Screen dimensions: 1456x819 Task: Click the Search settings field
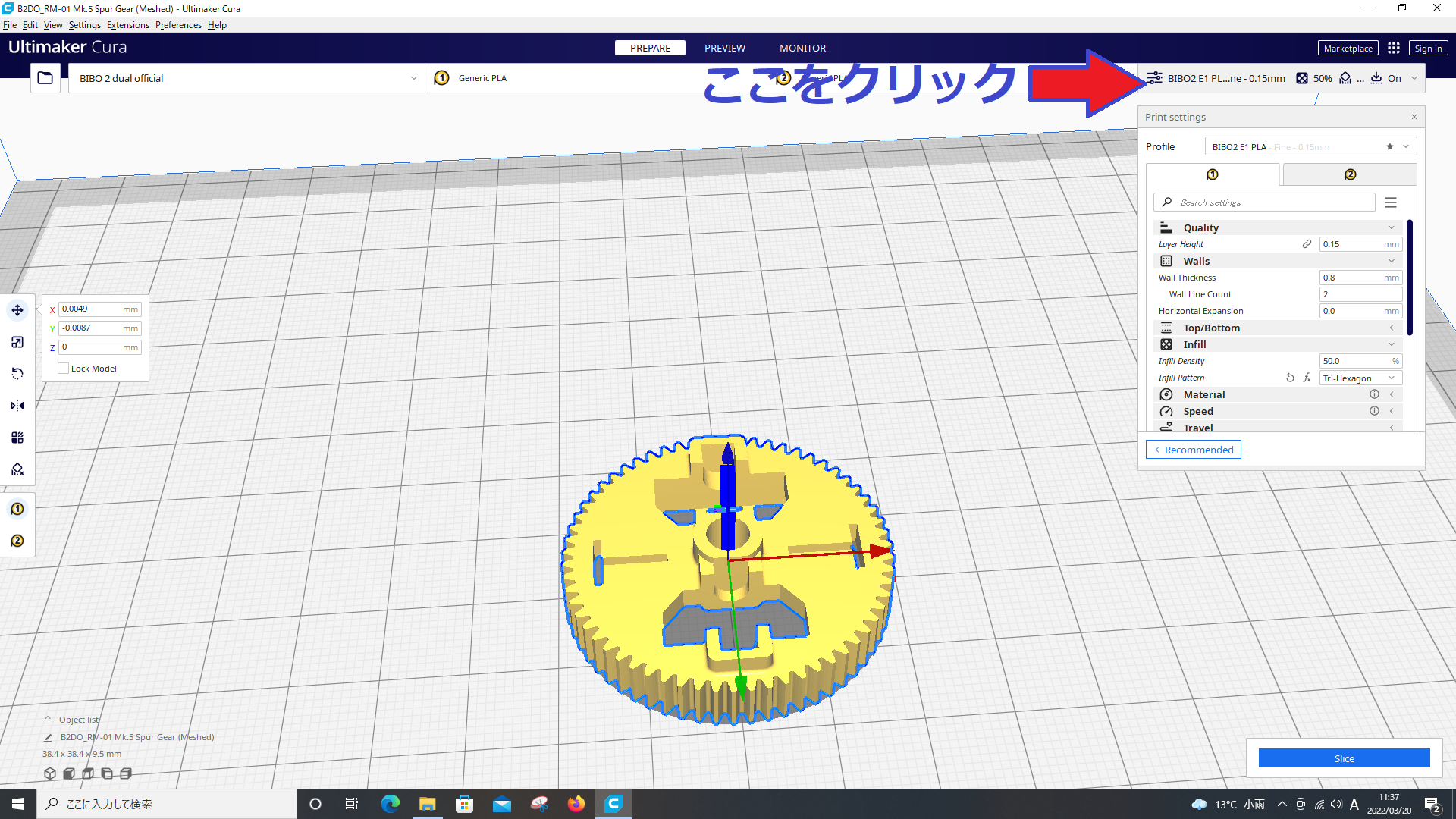[x=1264, y=202]
